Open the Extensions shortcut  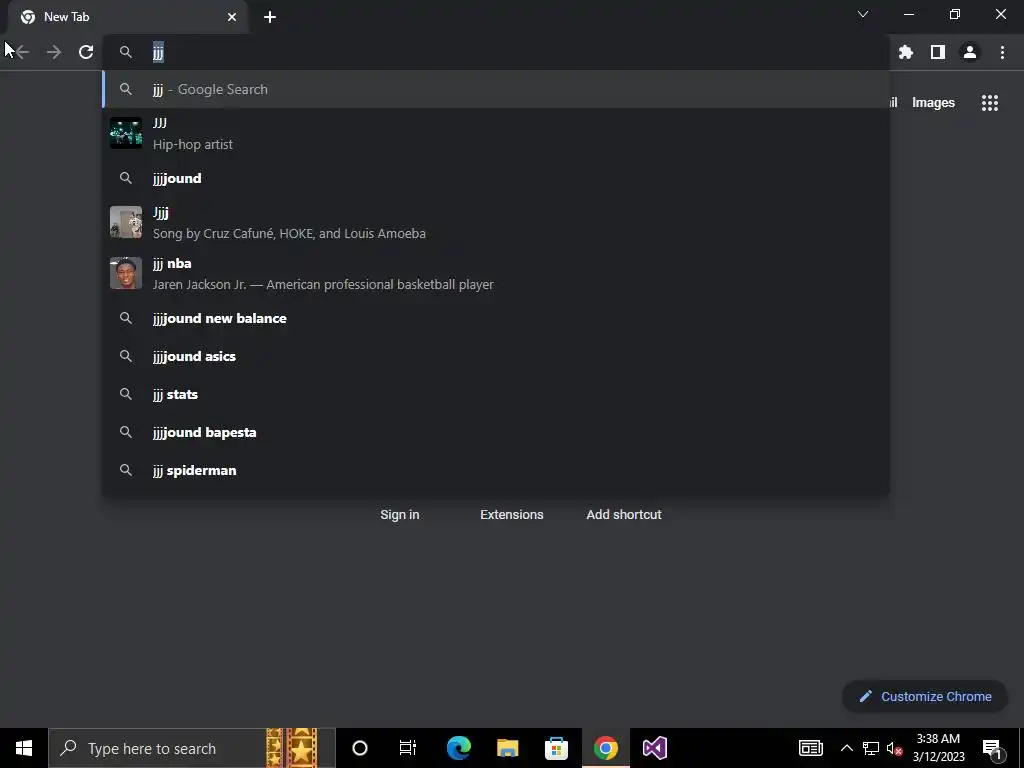coord(512,515)
